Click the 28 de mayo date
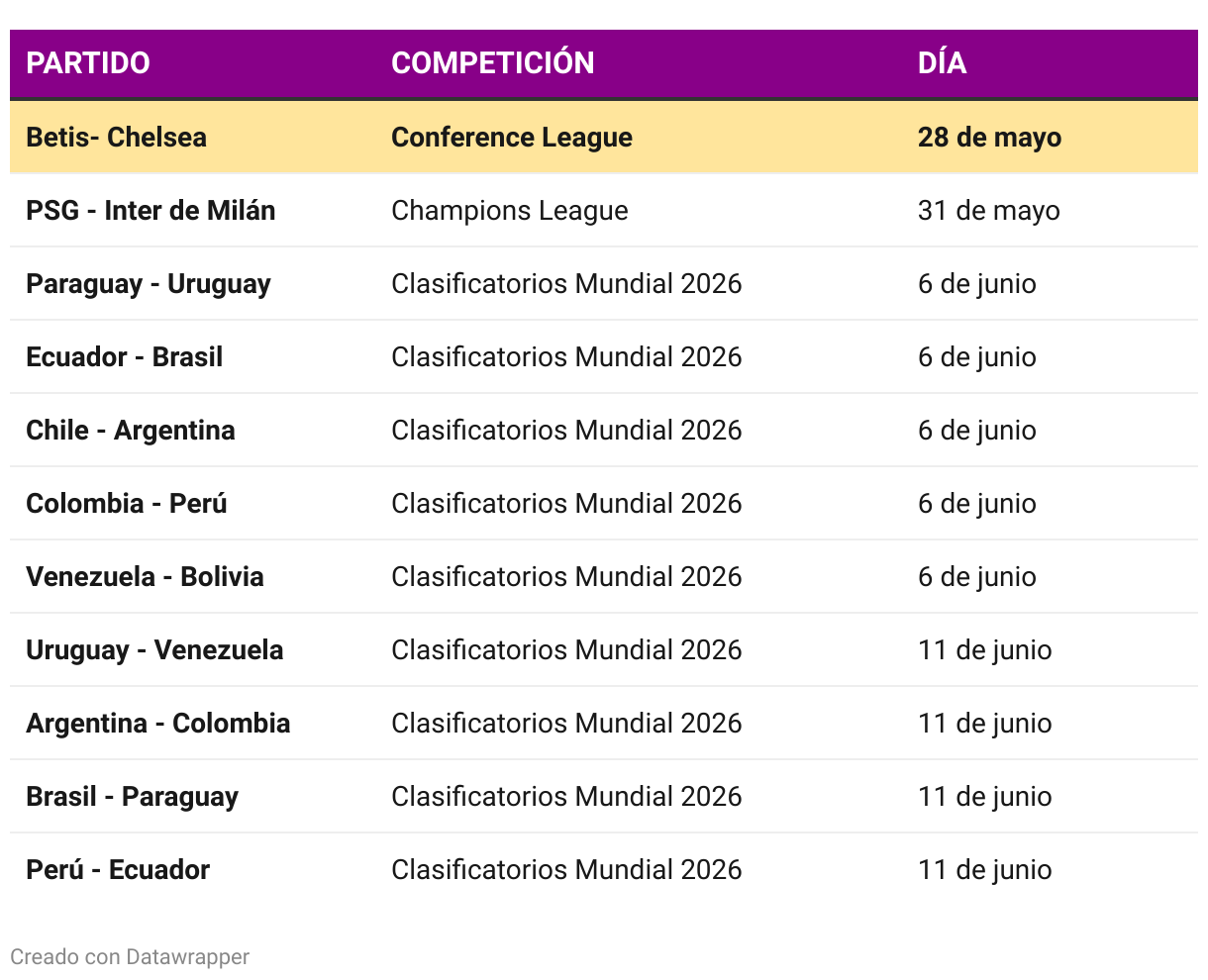Screen dimensions: 1208x980 pos(989,138)
